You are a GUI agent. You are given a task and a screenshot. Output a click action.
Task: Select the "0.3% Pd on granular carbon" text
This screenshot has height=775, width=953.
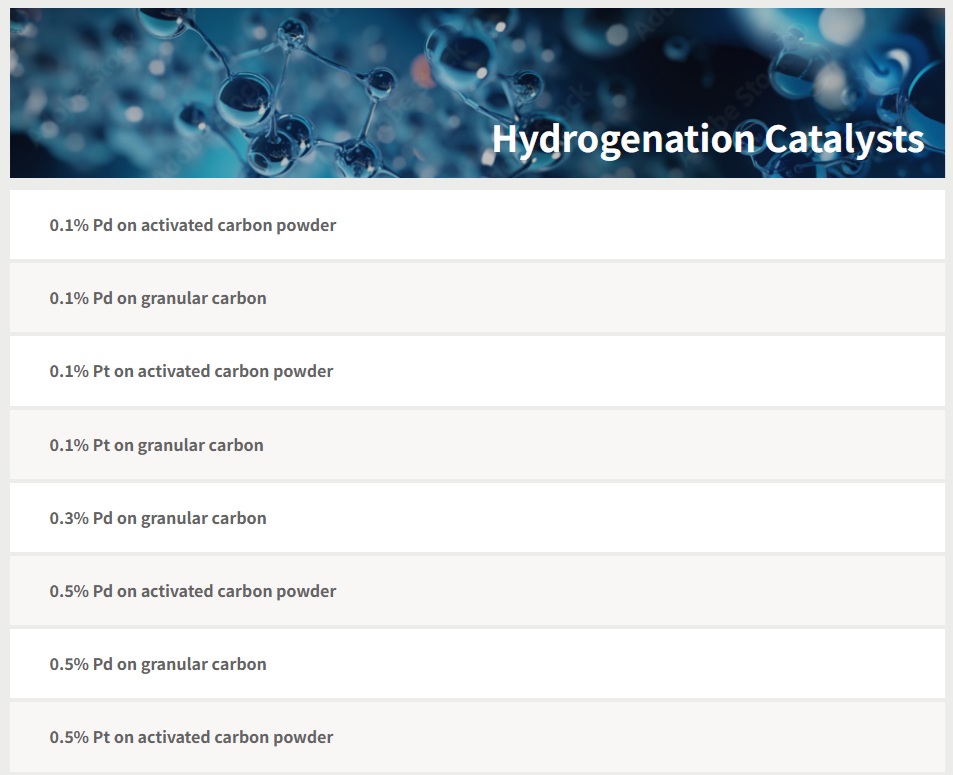[158, 518]
